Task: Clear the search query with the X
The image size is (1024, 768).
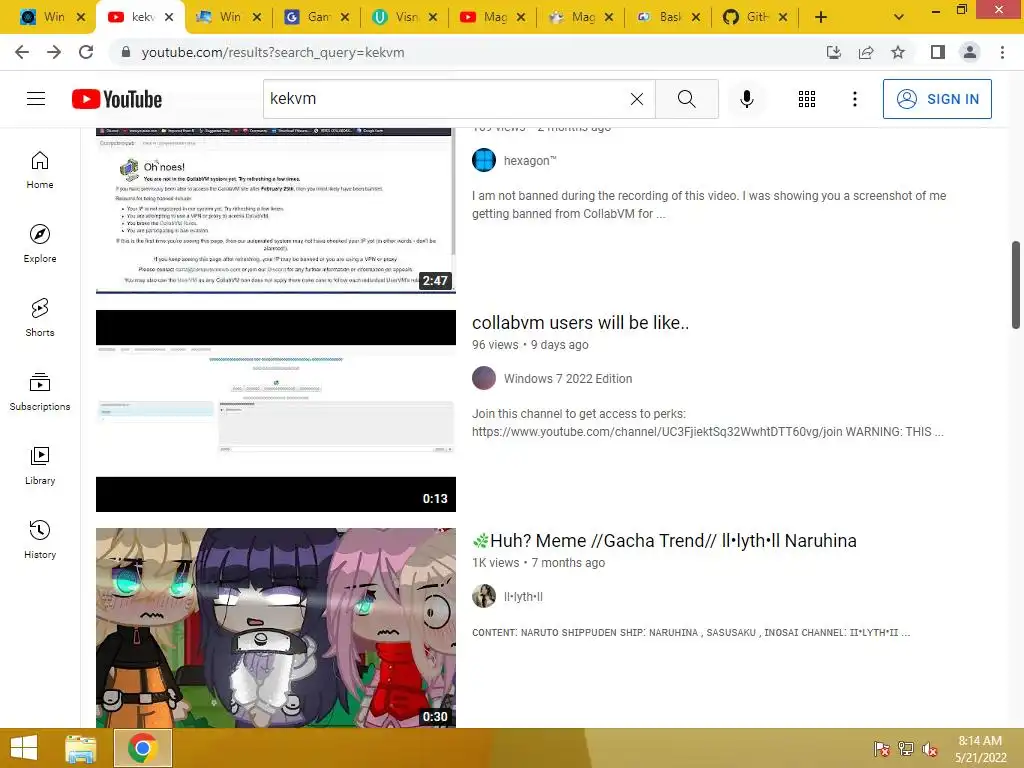Action: 637,99
